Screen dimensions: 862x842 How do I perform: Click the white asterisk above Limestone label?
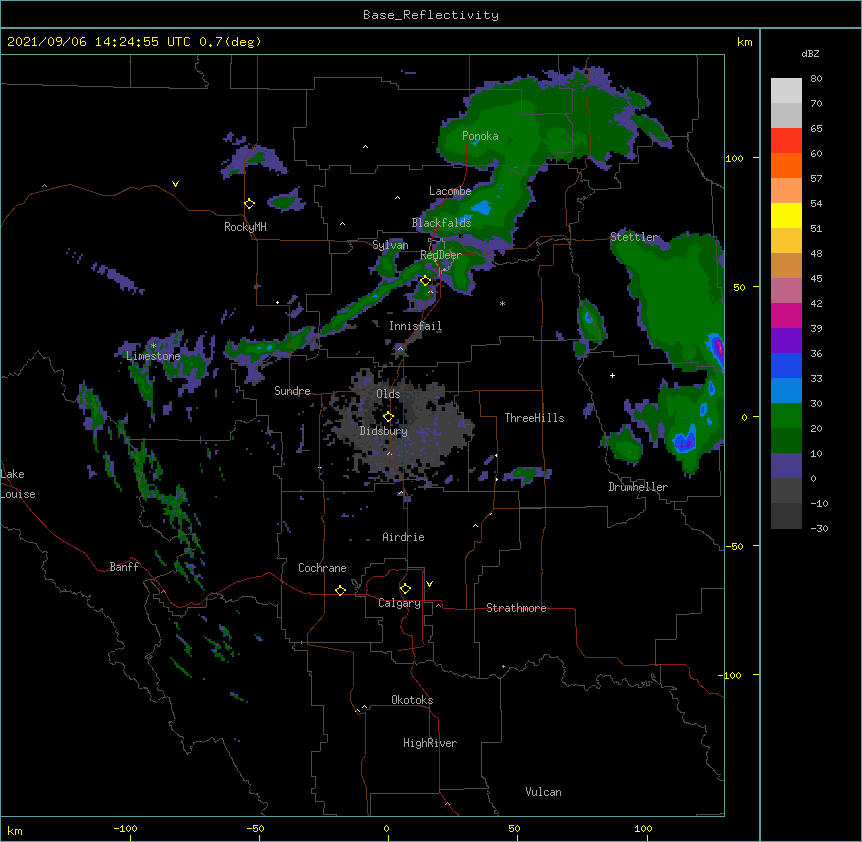click(x=153, y=346)
